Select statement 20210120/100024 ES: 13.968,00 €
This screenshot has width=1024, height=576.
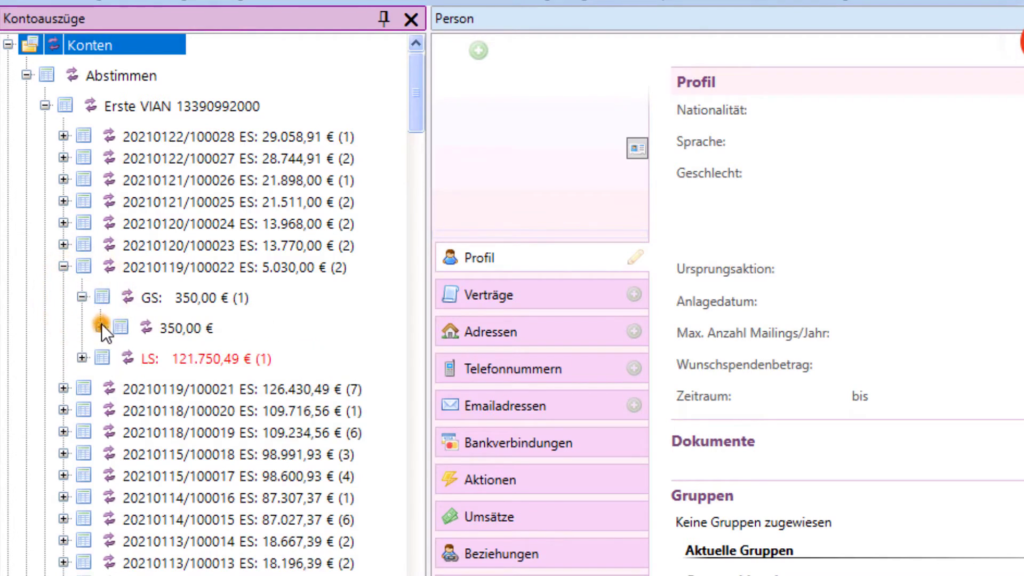[238, 224]
